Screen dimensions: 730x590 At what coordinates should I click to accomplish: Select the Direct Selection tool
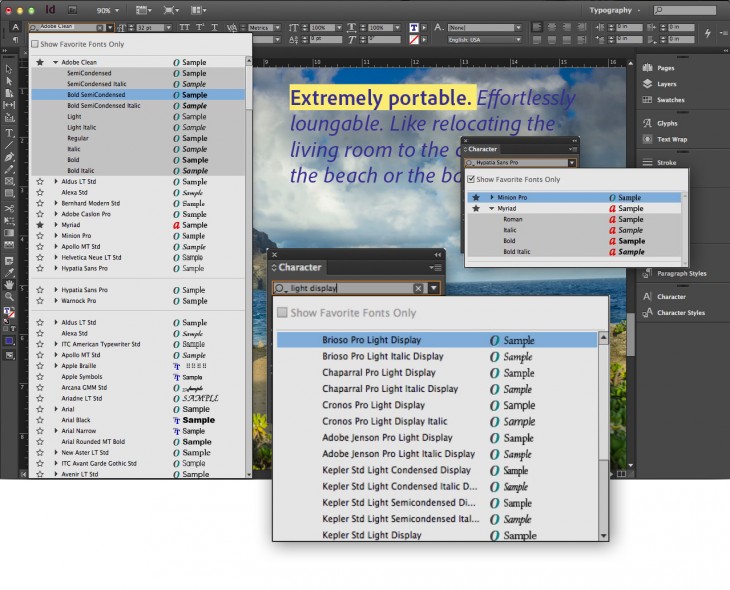[9, 81]
